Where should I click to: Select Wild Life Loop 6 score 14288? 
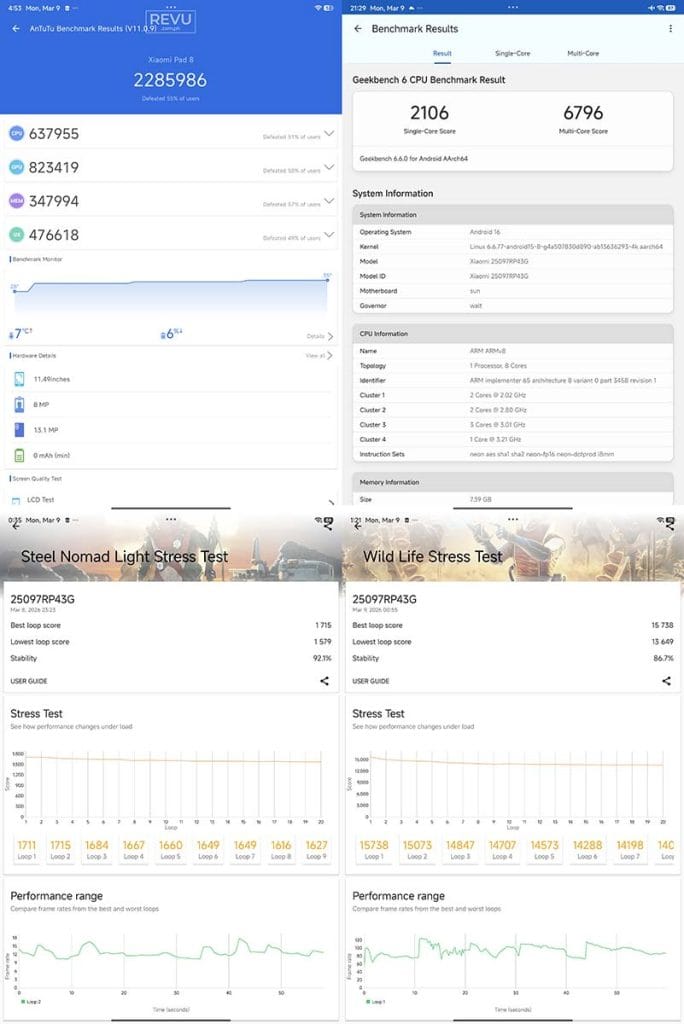tap(587, 849)
